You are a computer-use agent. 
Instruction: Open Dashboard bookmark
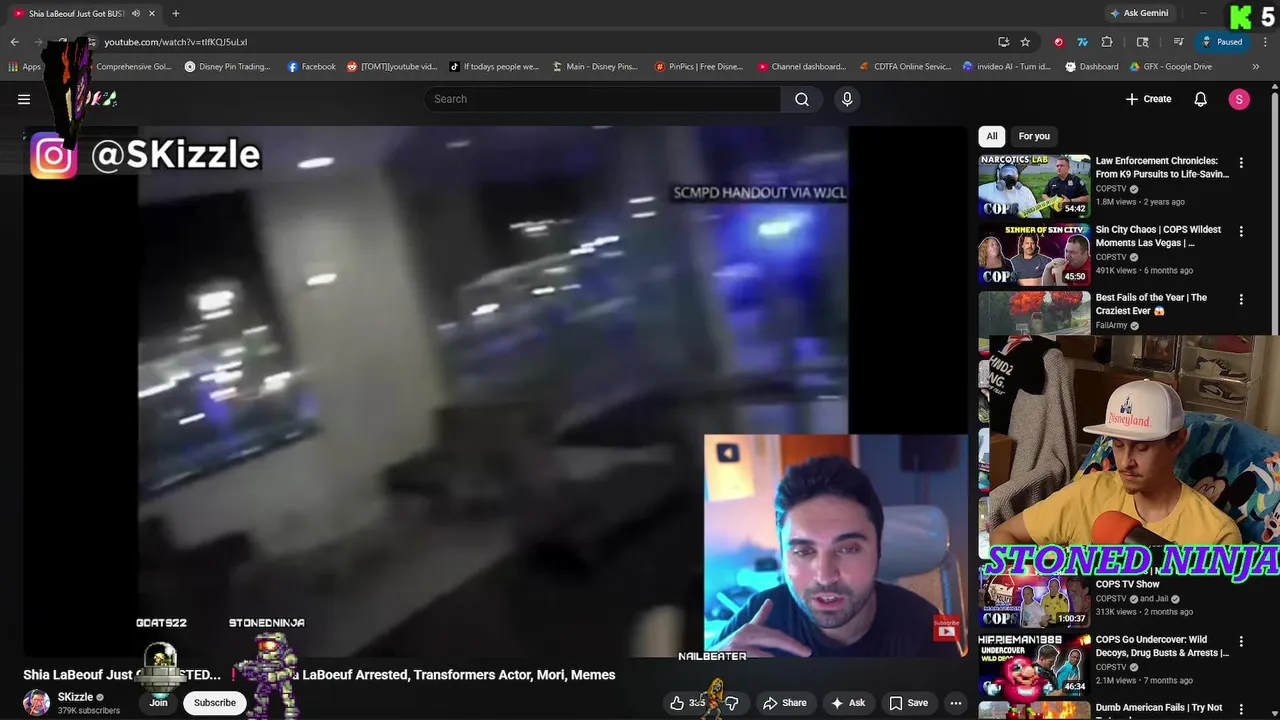point(1091,67)
